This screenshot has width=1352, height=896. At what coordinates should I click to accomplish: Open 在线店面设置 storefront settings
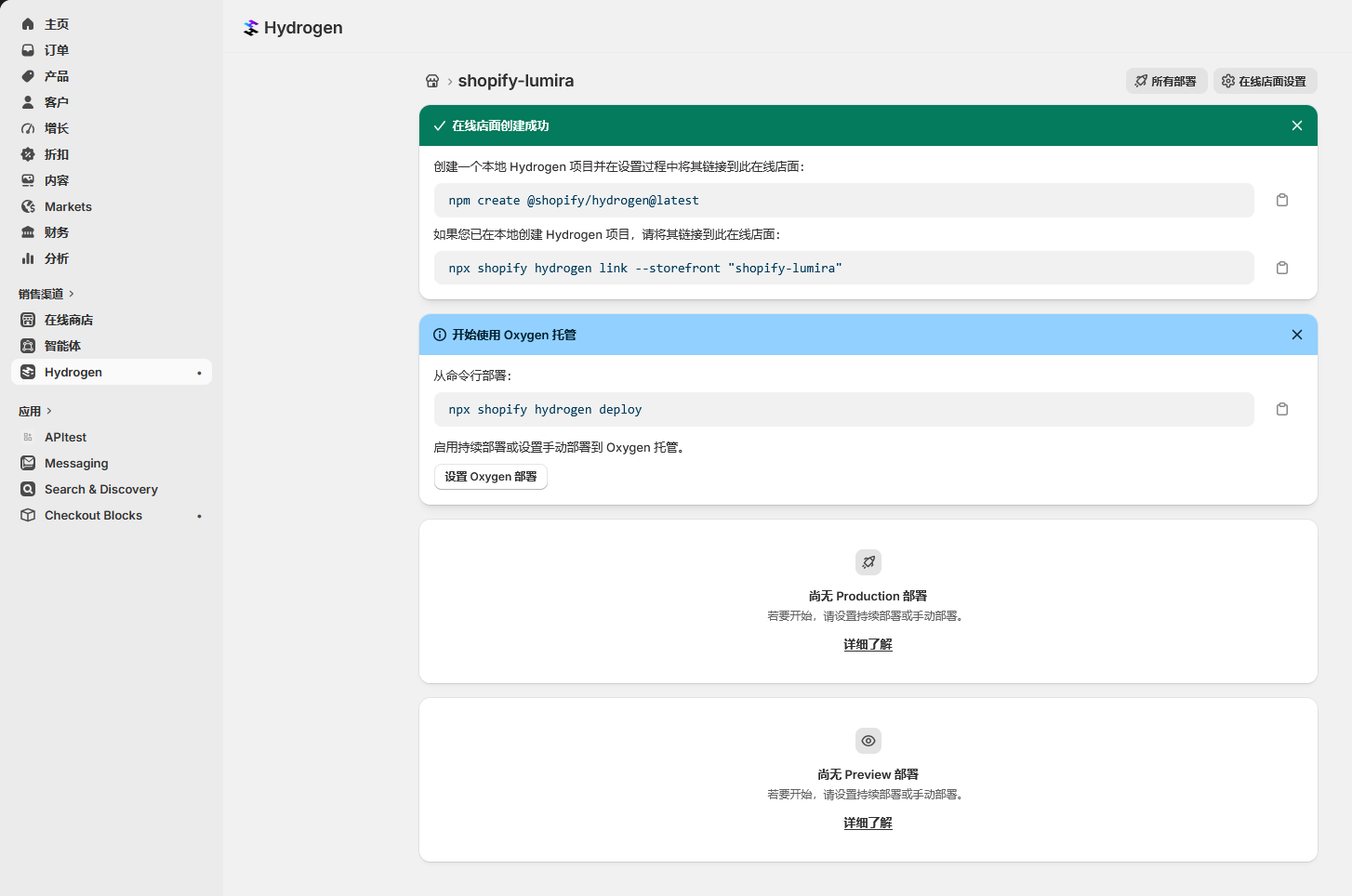pyautogui.click(x=1265, y=81)
